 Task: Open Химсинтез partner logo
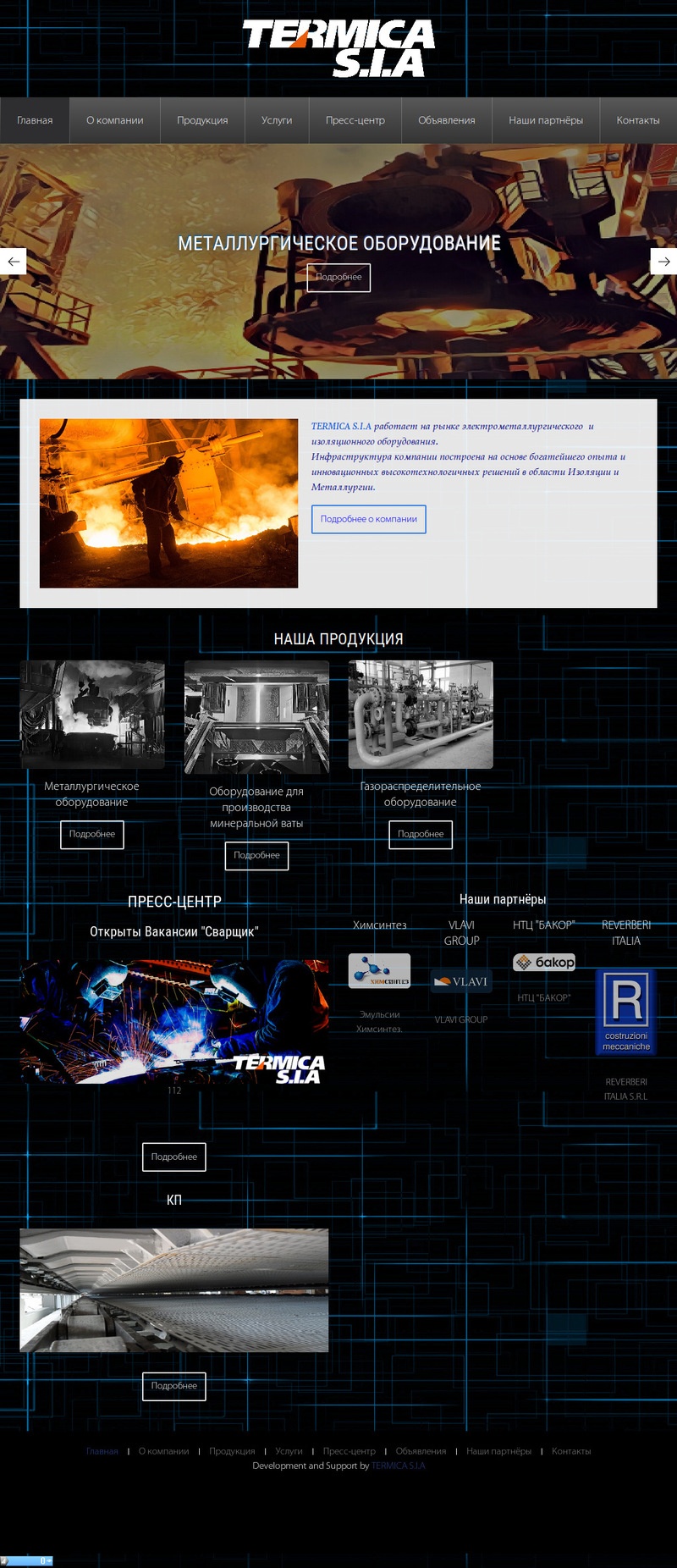pos(379,971)
